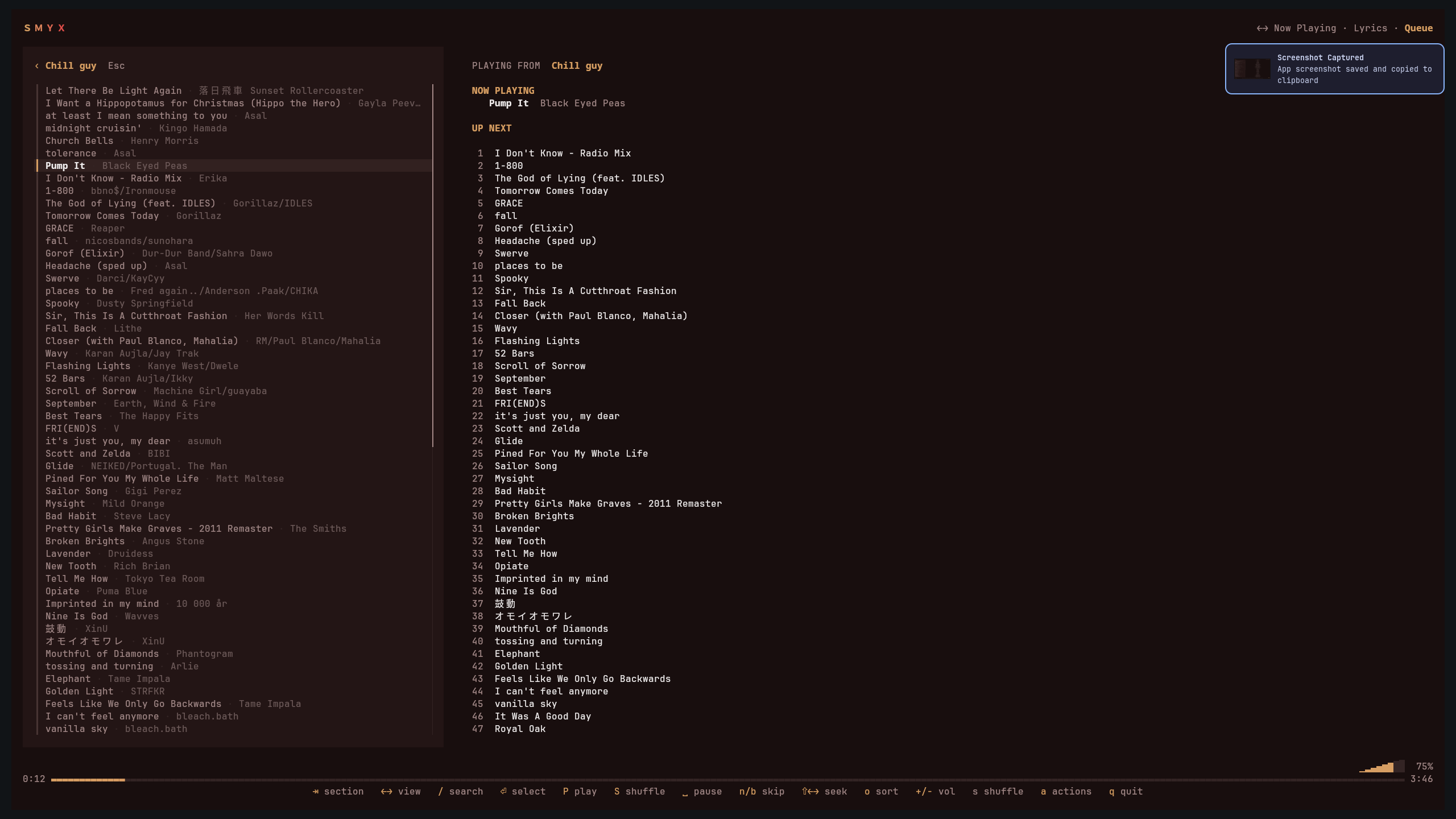Click the volume level bars indicator

pyautogui.click(x=1382, y=766)
